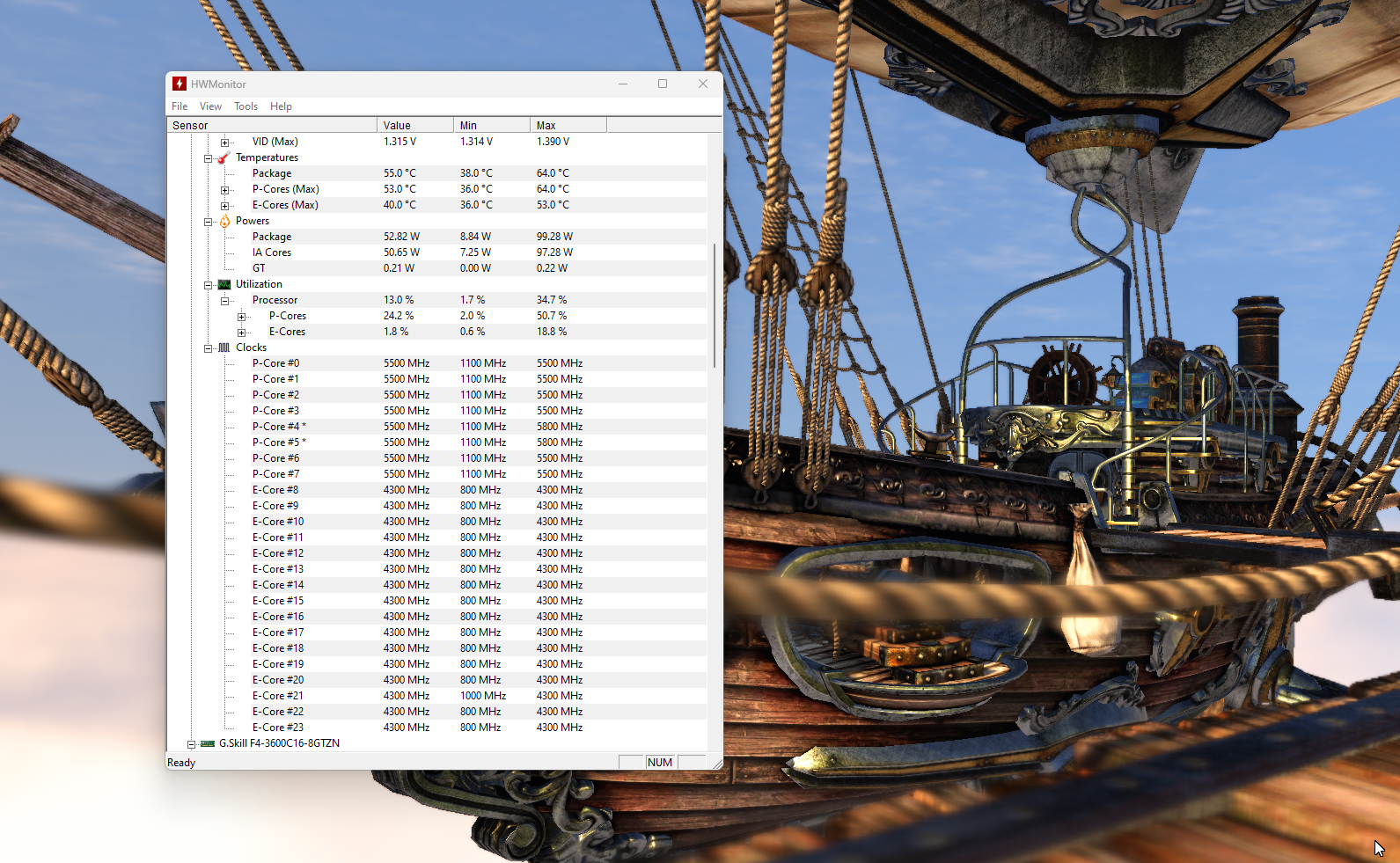Expand the E-Cores utilization node
Image resolution: width=1400 pixels, height=863 pixels.
click(242, 333)
